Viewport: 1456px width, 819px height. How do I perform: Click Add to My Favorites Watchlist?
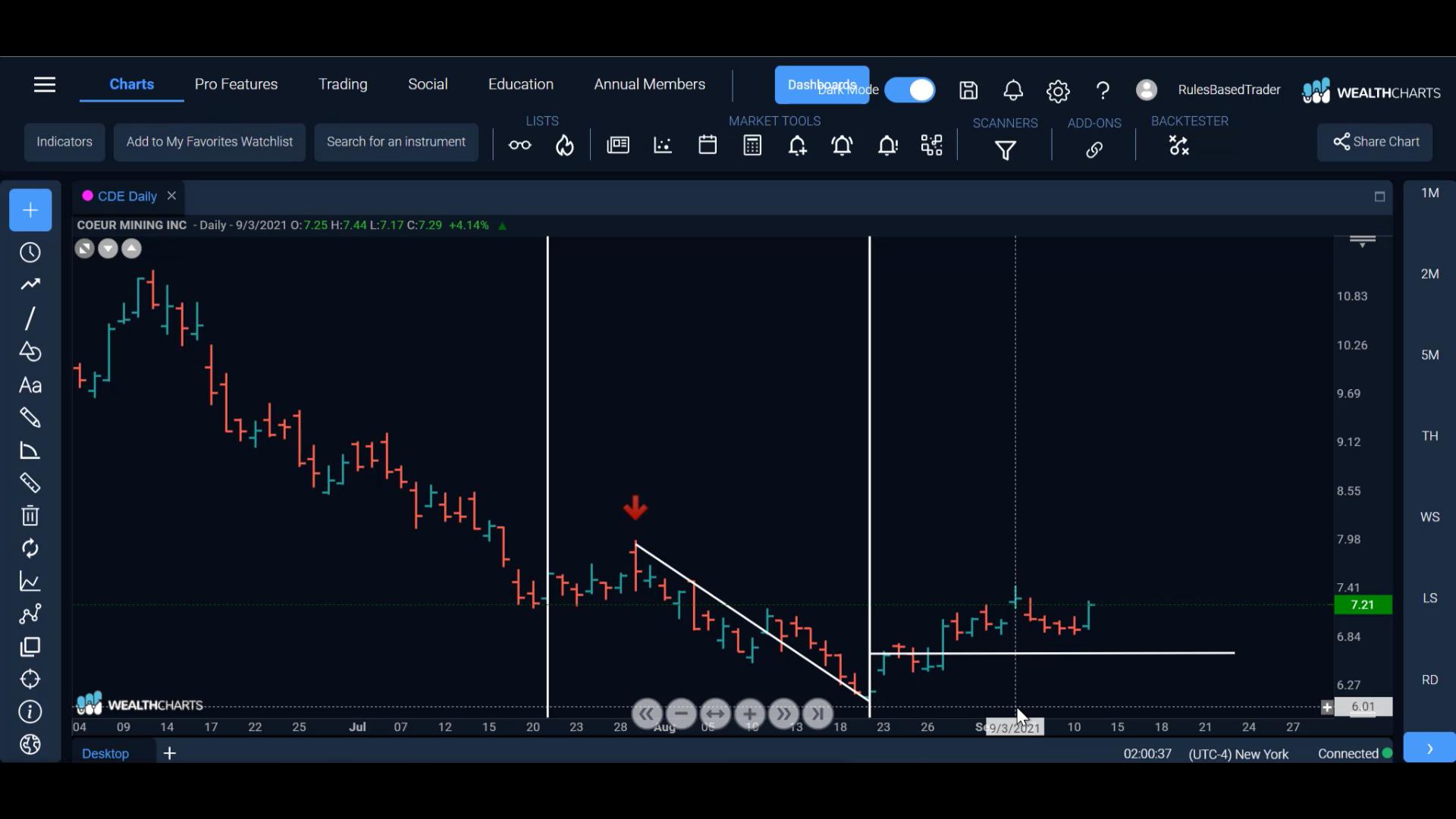click(x=209, y=142)
